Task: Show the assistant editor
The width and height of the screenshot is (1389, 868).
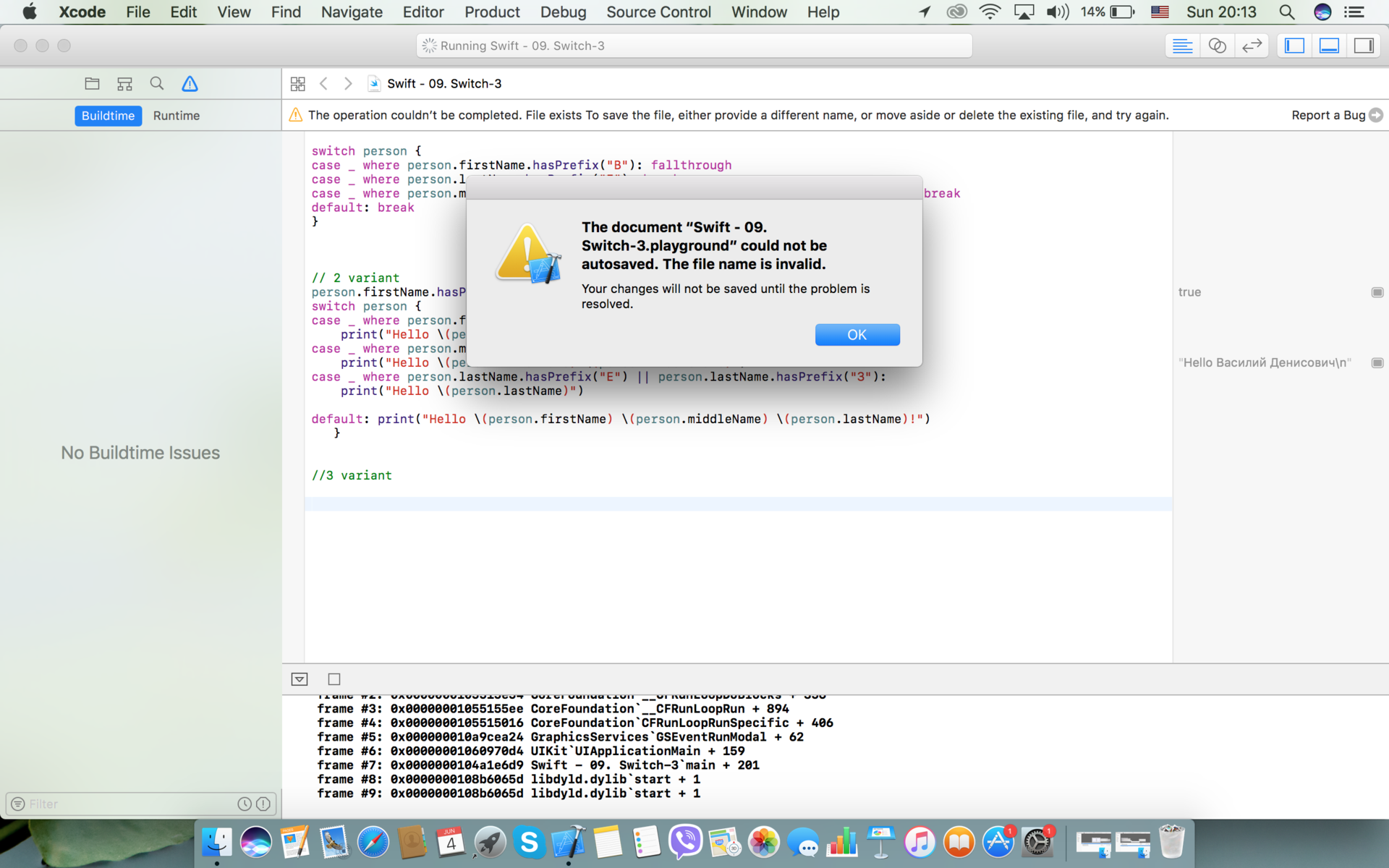Action: tap(1217, 46)
